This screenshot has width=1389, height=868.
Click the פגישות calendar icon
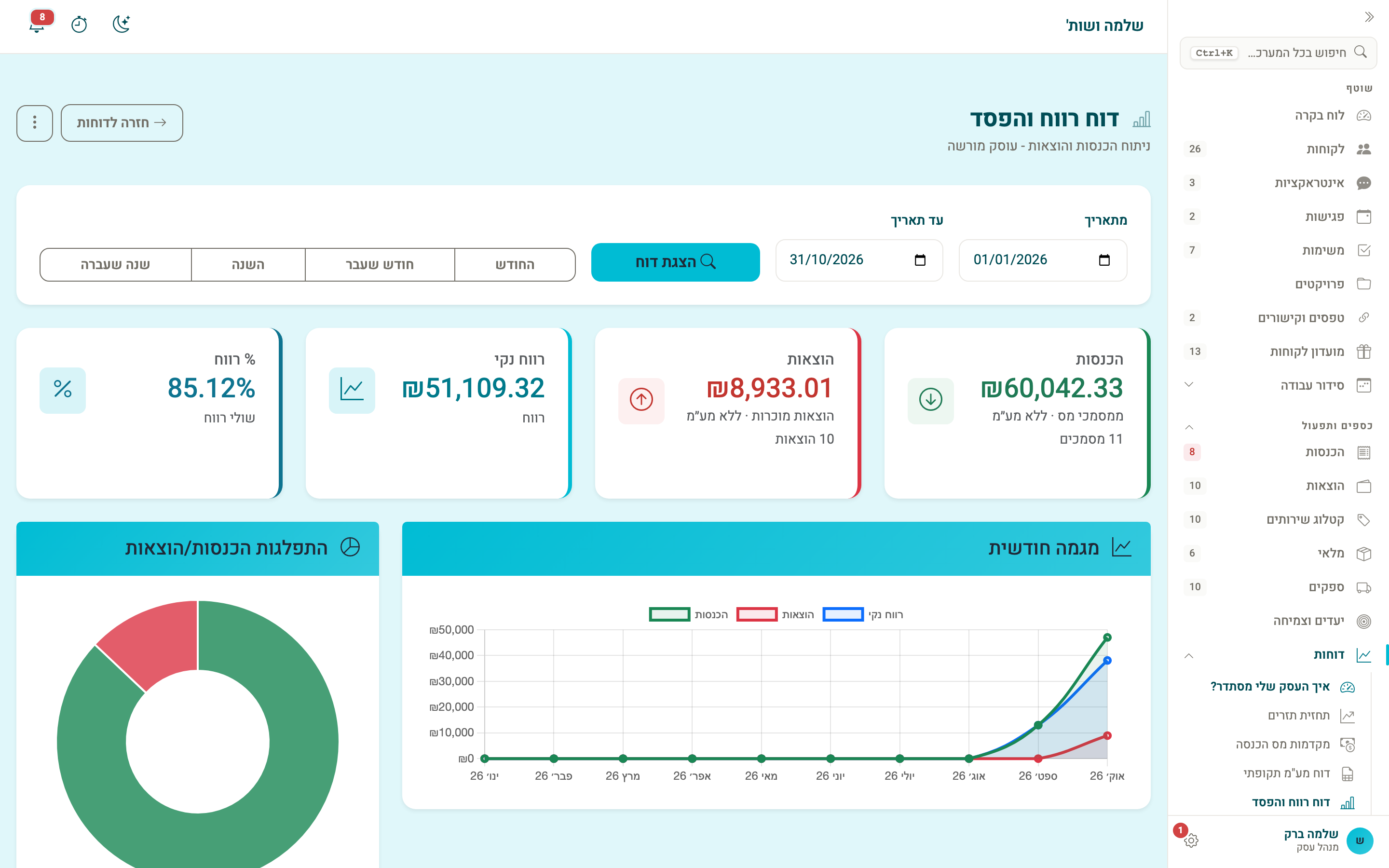[1364, 217]
